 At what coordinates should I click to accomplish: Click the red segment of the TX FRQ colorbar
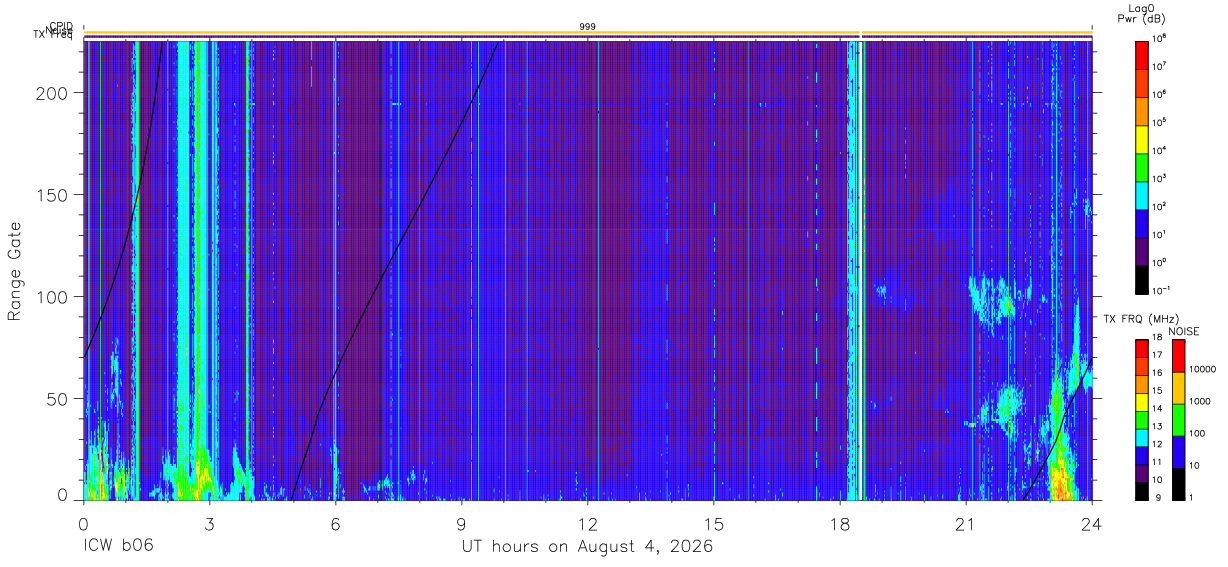tap(1142, 349)
